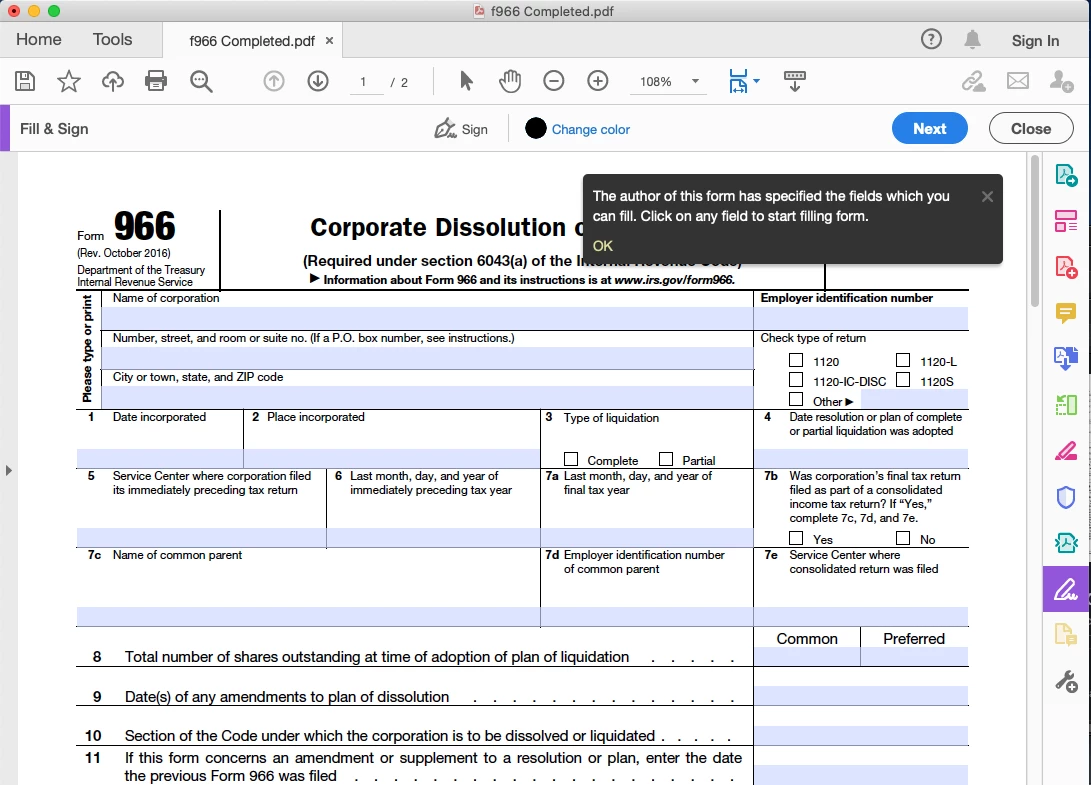Screen dimensions: 1091x785
Task: Check the 1120S return type box
Action: pyautogui.click(x=903, y=380)
